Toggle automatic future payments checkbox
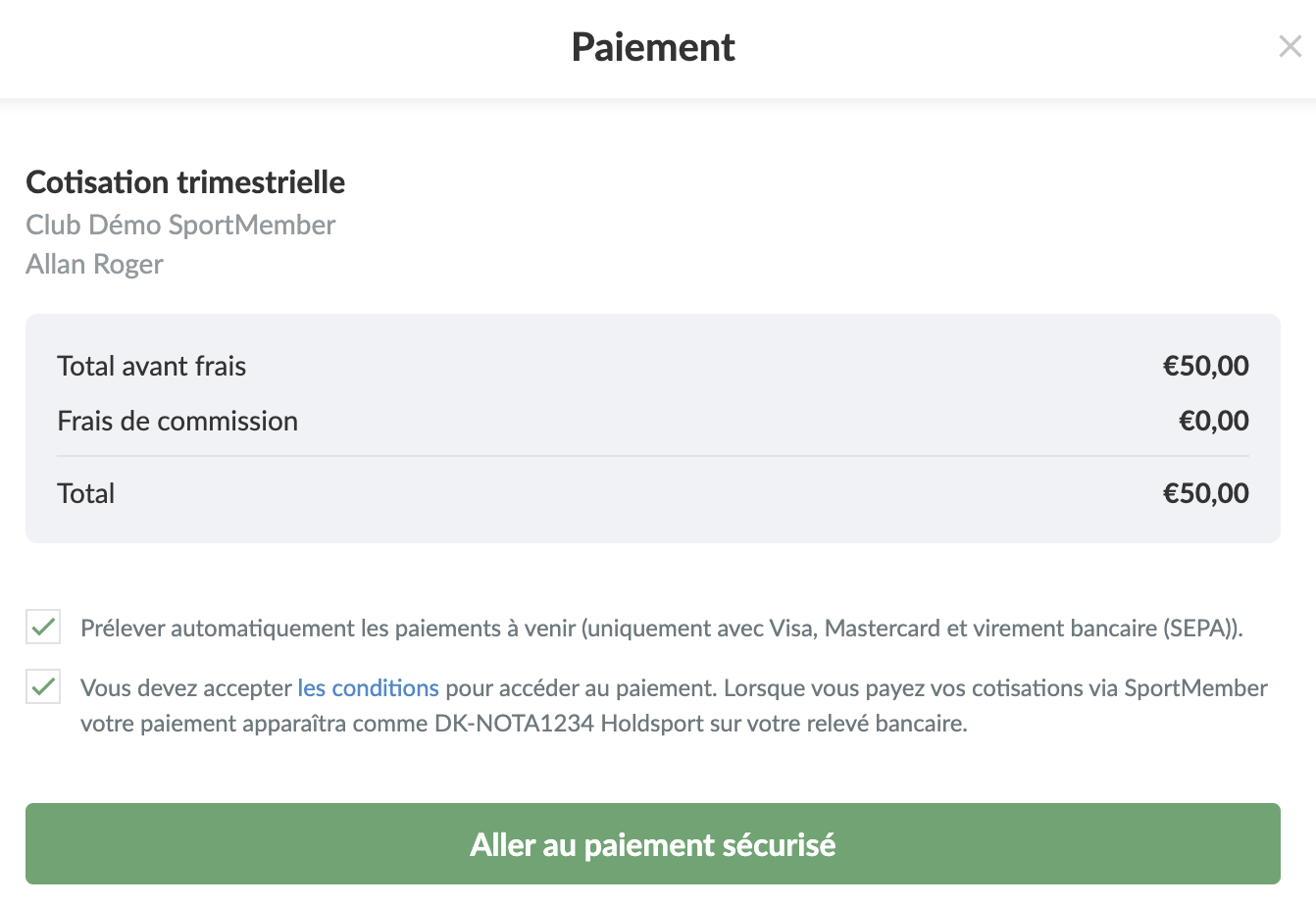Viewport: 1316px width, 906px height. pos(43,628)
